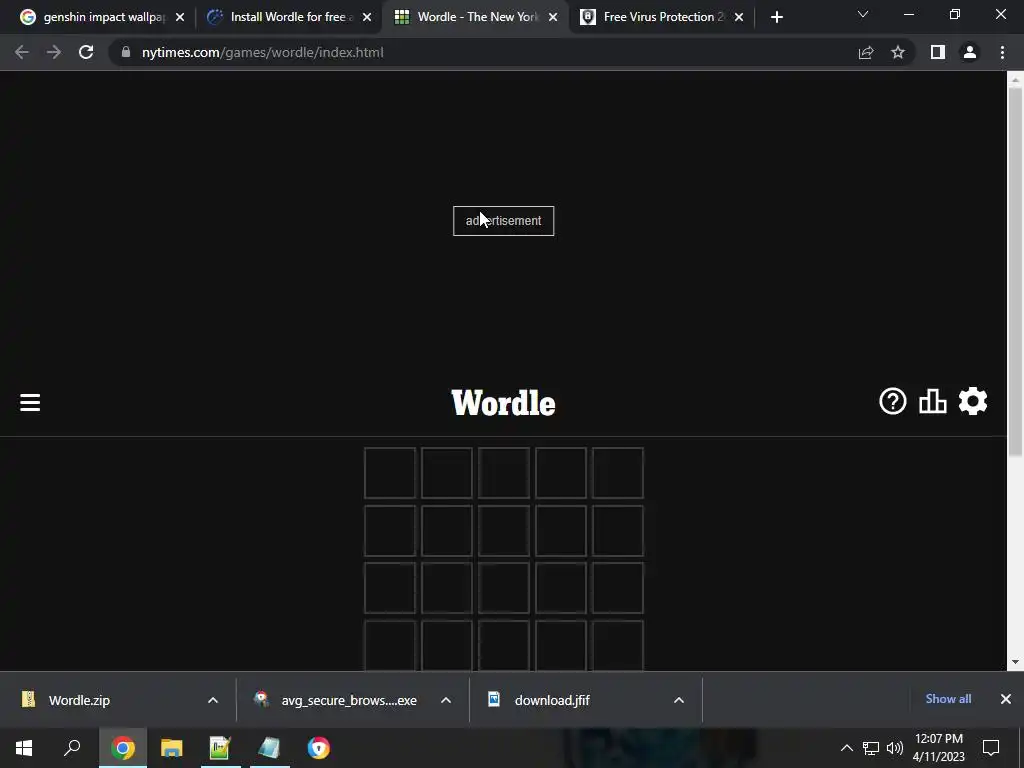Go back with the browser back arrow

click(x=22, y=52)
